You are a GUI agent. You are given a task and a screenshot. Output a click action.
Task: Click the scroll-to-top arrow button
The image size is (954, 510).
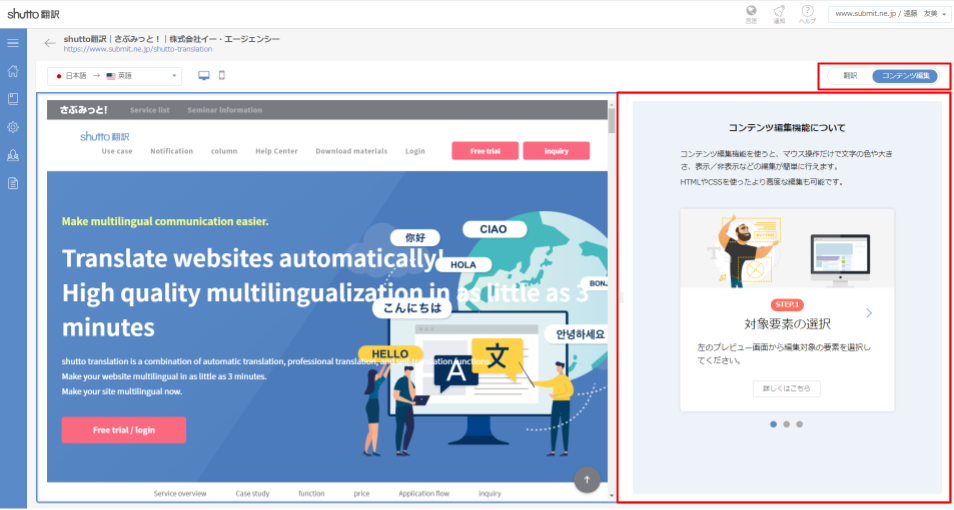point(587,480)
